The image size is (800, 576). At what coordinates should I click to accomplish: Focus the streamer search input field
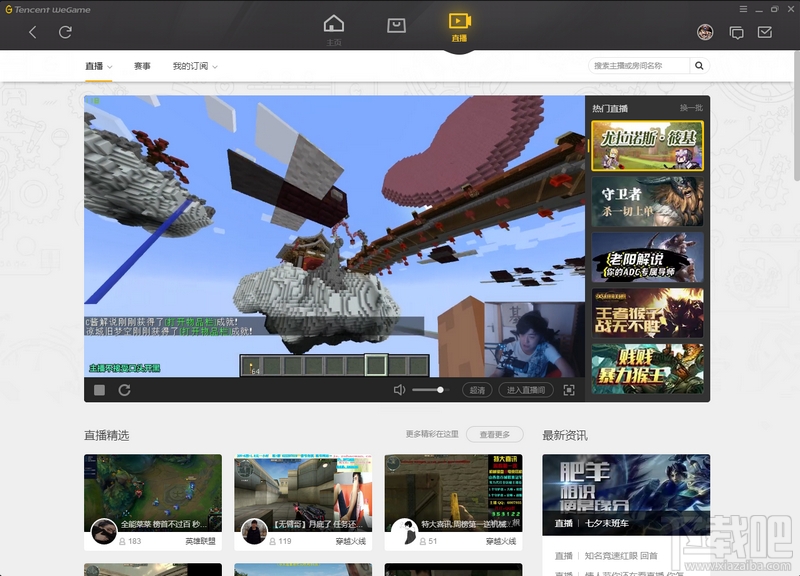[639, 66]
